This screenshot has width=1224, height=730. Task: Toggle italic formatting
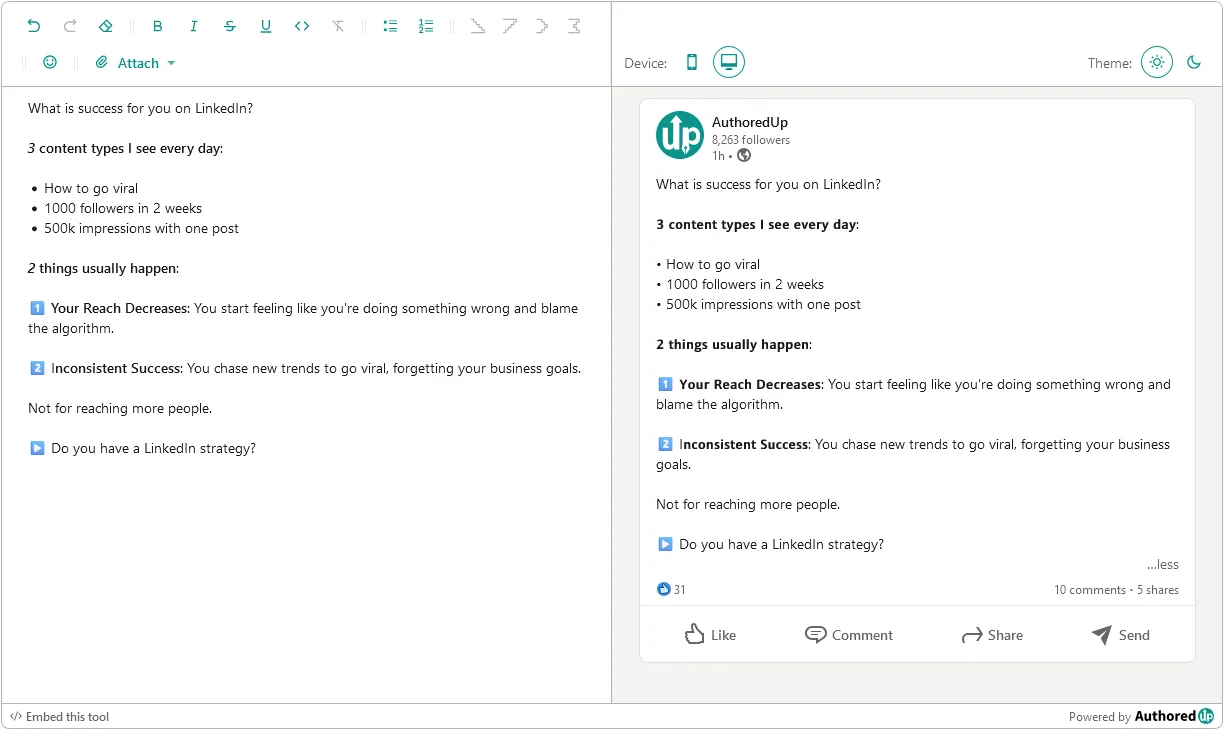click(194, 26)
